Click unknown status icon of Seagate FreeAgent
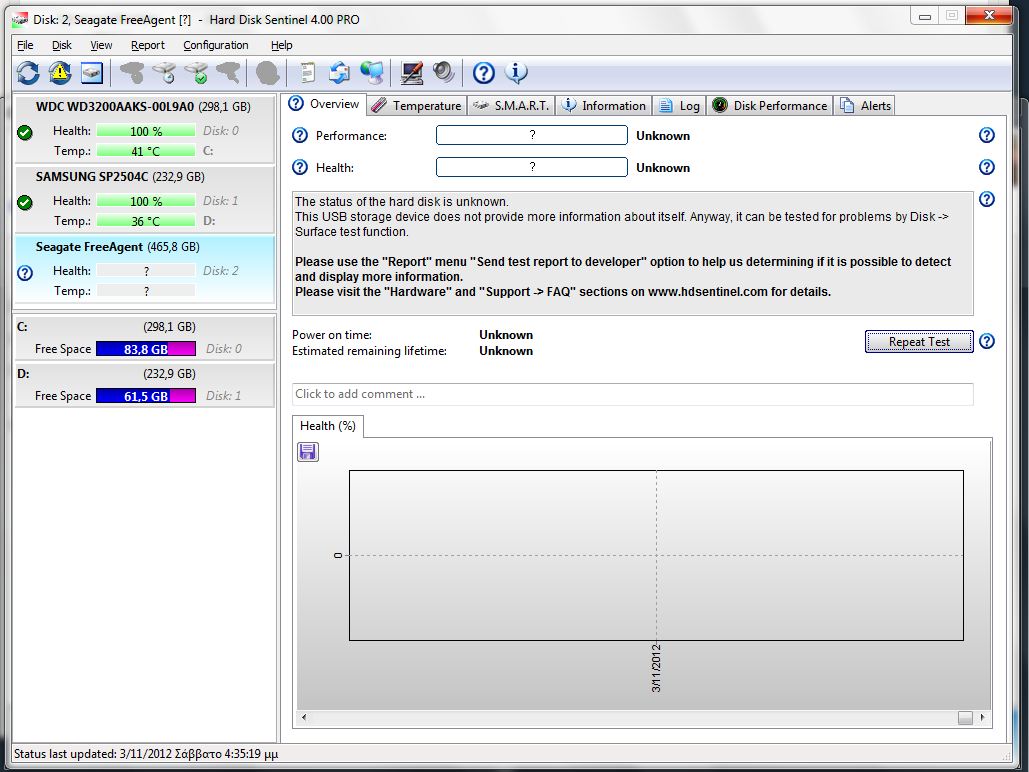 (25, 272)
